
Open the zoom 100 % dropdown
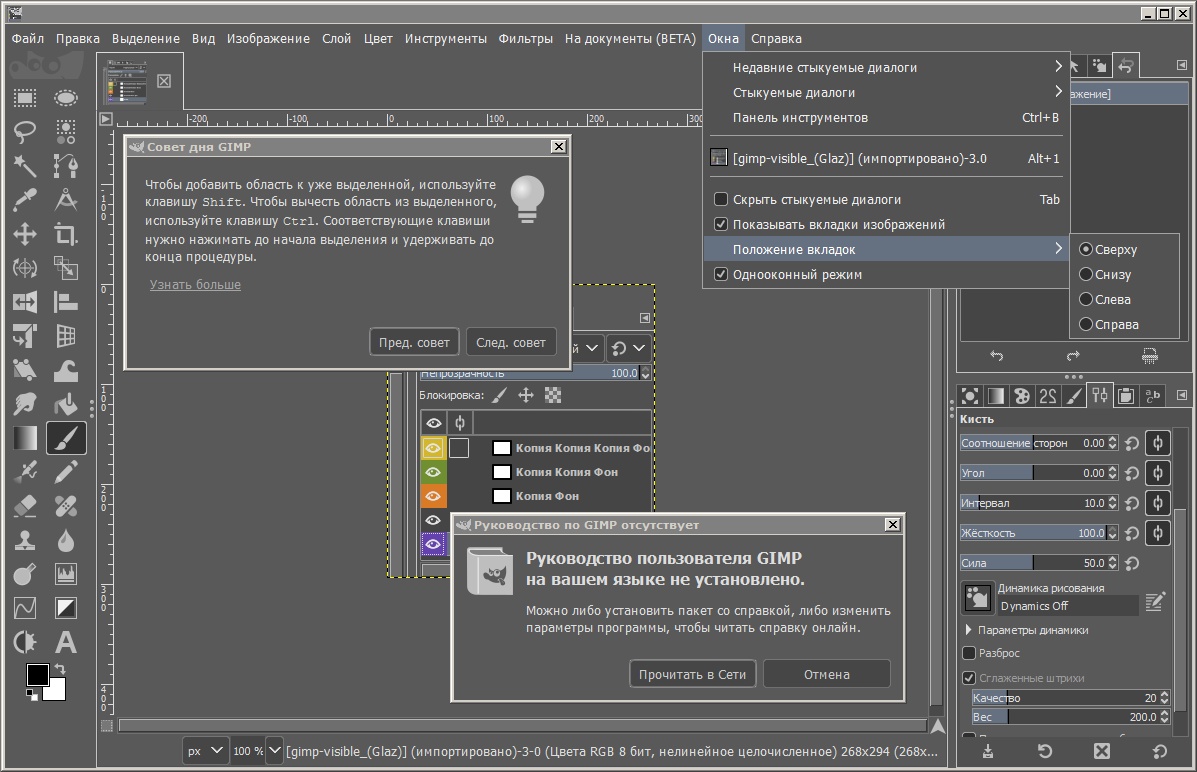(275, 751)
